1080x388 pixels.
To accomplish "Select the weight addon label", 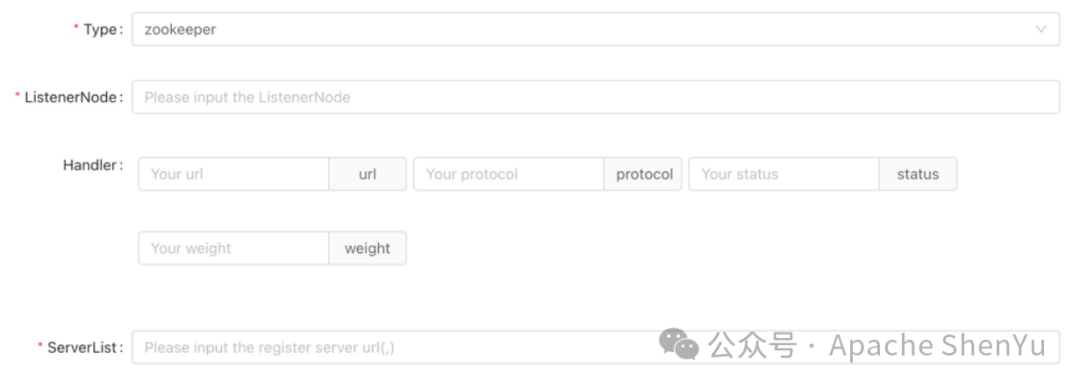I will coord(367,248).
